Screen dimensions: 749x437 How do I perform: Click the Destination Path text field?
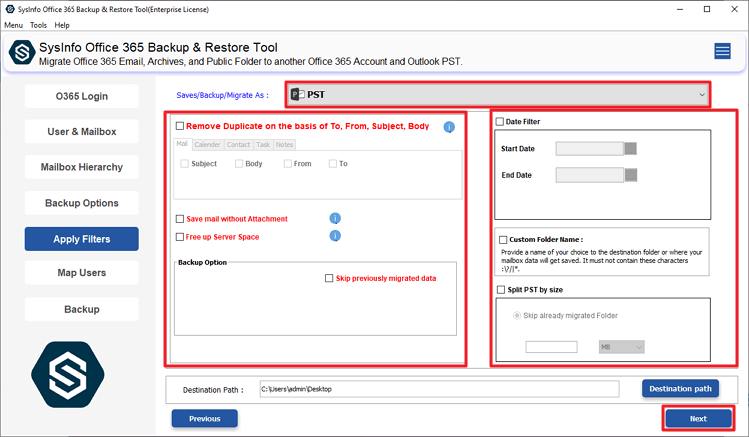438,389
